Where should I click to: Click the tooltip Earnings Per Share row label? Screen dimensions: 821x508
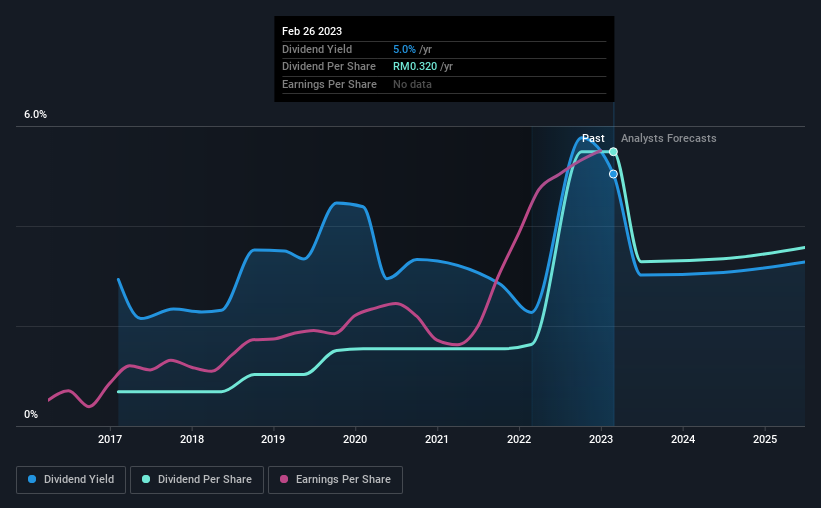tap(329, 84)
